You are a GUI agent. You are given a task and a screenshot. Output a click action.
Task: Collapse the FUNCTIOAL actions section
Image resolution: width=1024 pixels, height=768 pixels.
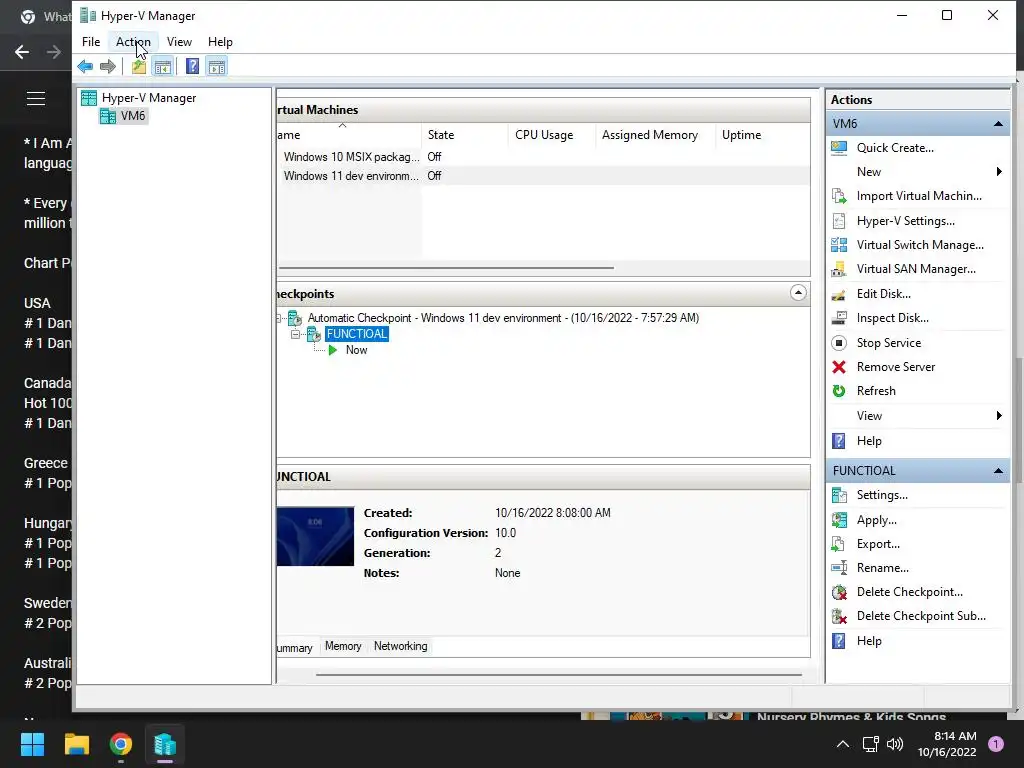(998, 470)
